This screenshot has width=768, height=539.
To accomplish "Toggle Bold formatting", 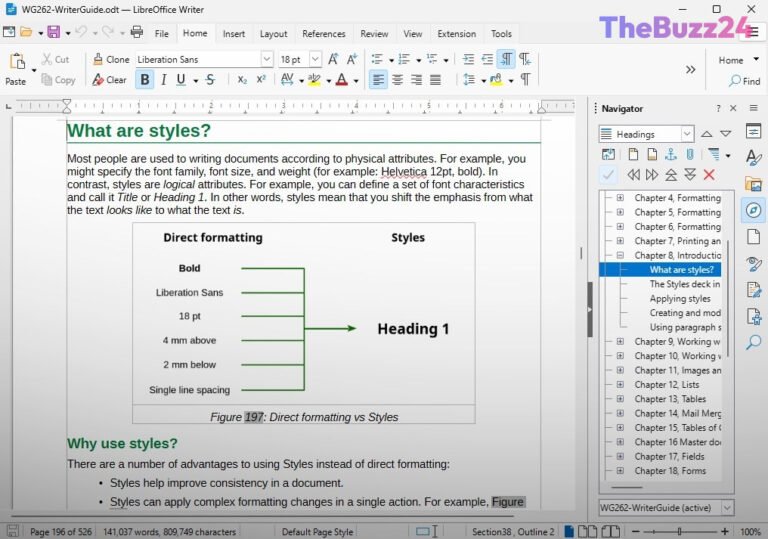I will pyautogui.click(x=144, y=80).
